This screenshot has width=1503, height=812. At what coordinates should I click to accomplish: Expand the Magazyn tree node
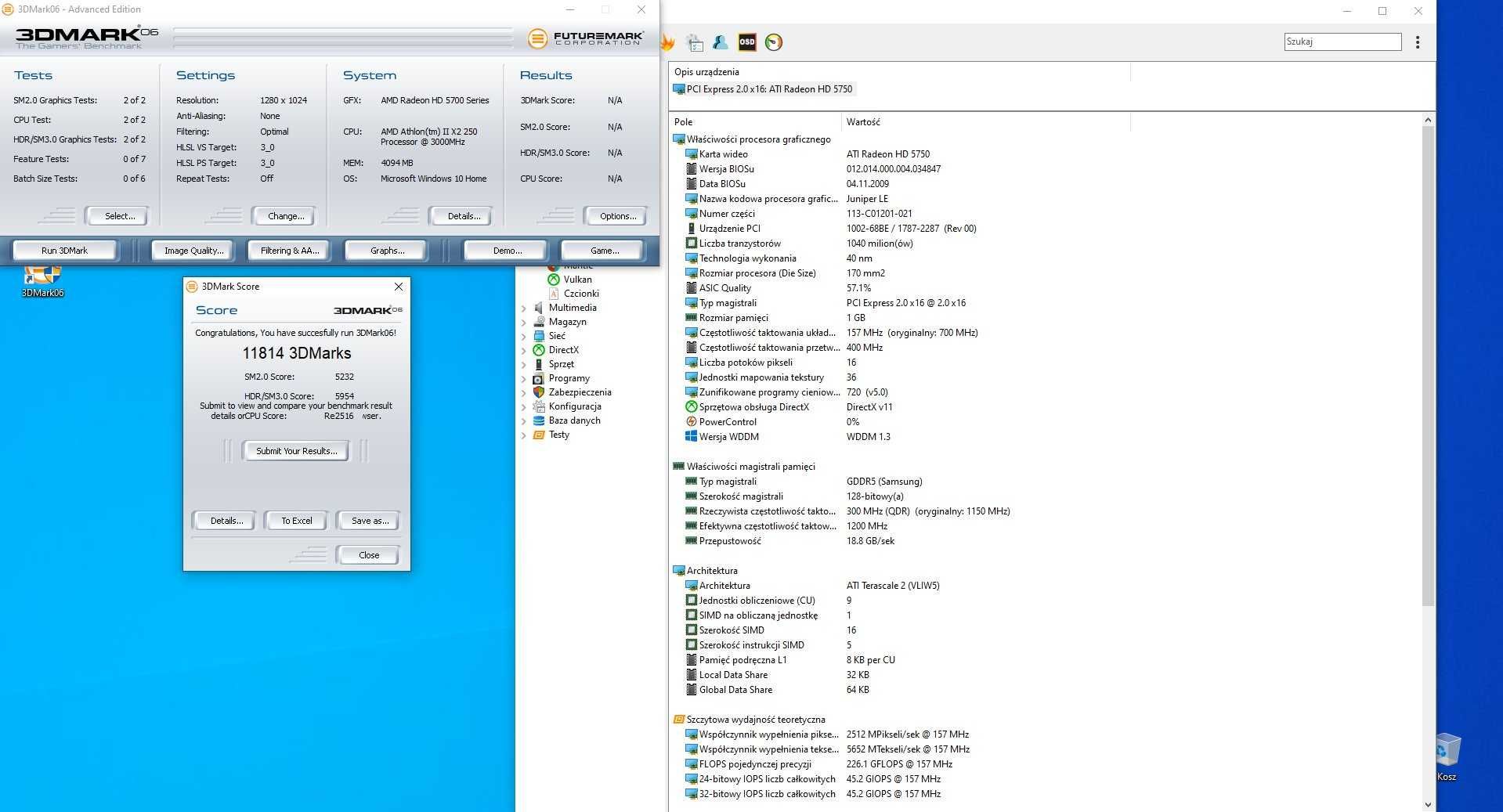coord(524,322)
